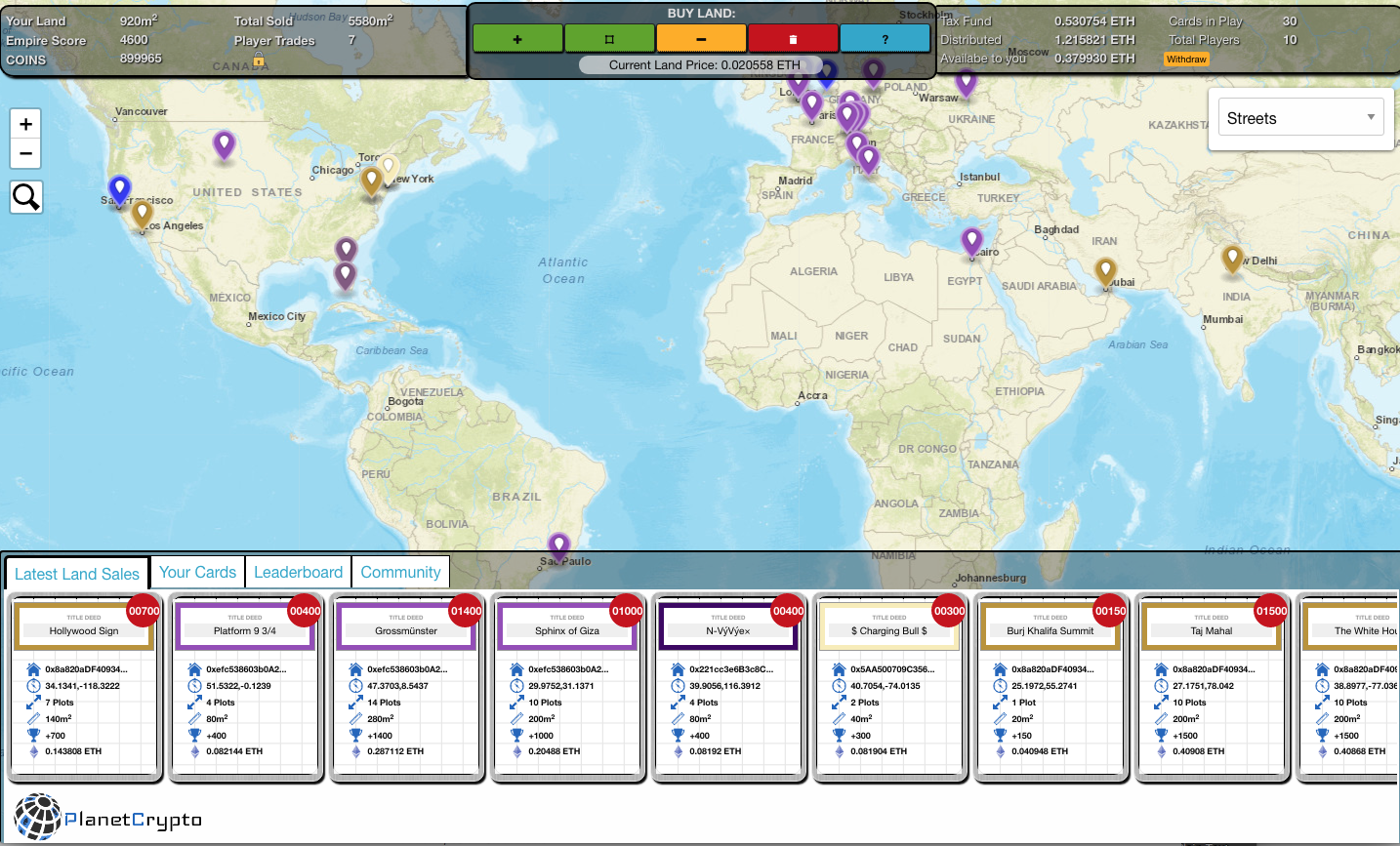
Task: Click the green square select land button
Action: (609, 39)
